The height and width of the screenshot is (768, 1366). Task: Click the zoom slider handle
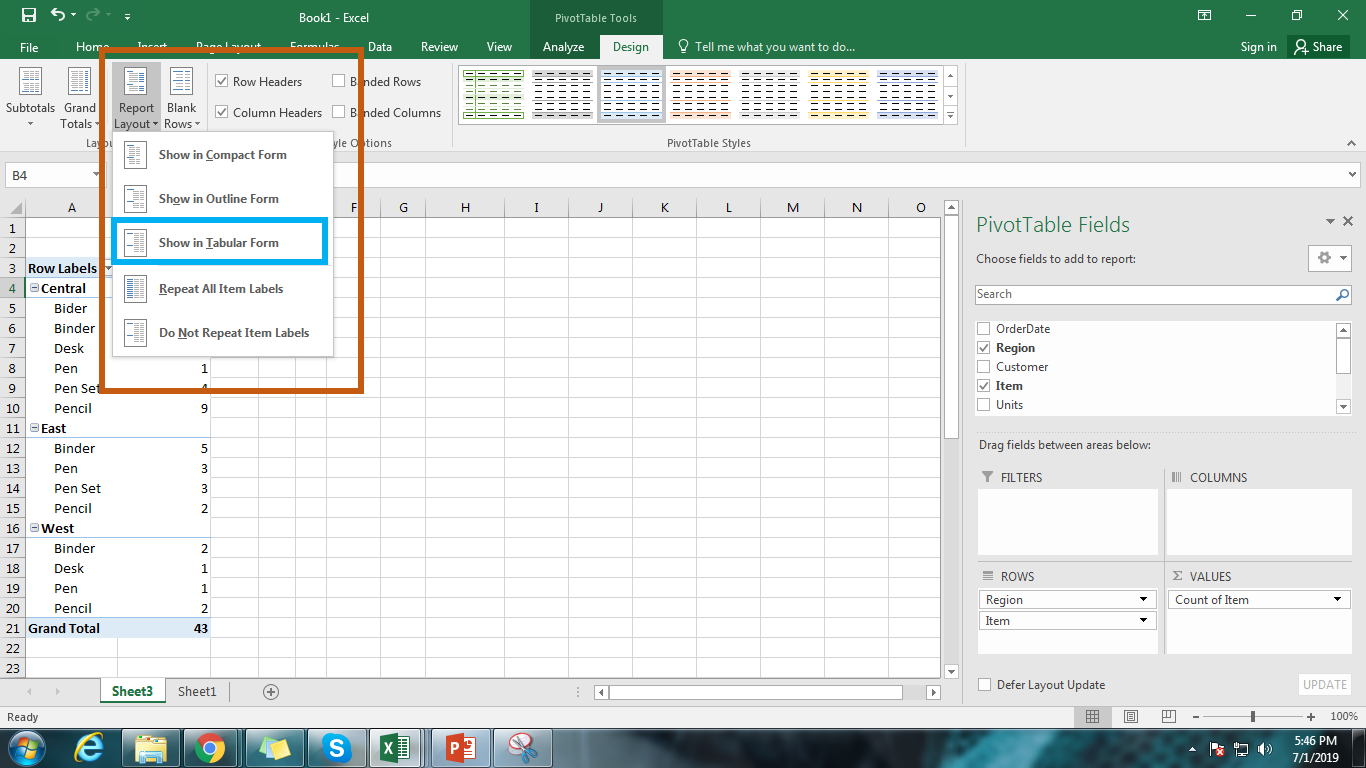1253,717
